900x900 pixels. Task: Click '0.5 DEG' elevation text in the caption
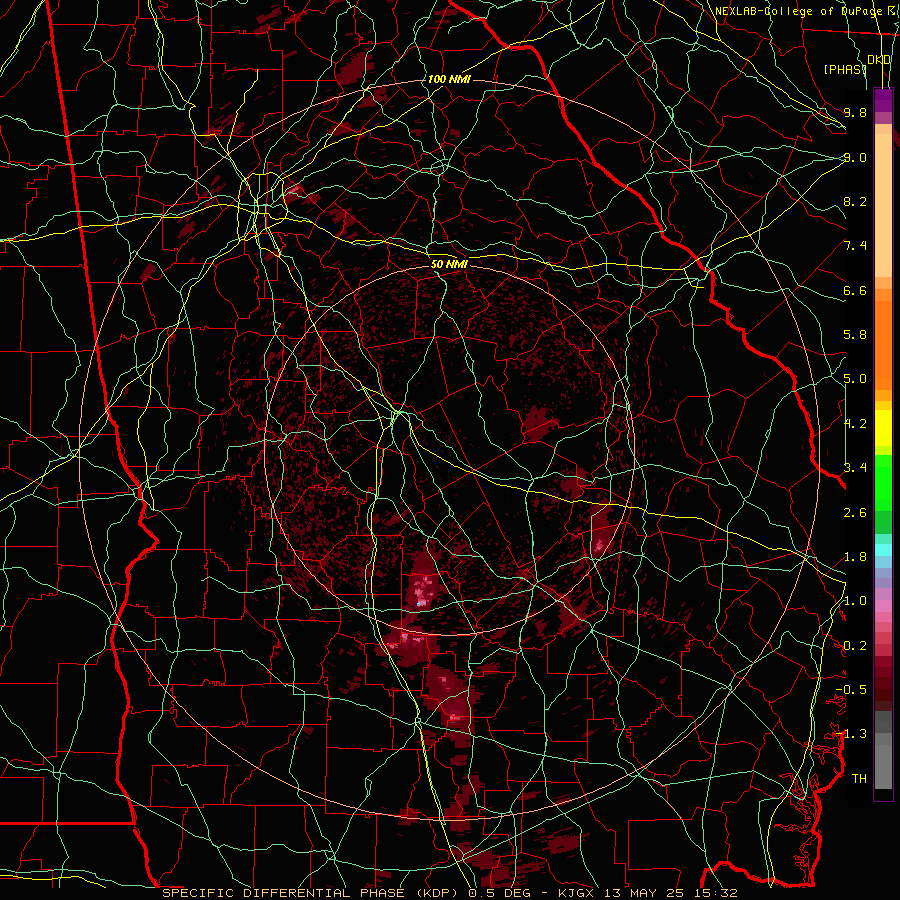tap(499, 893)
